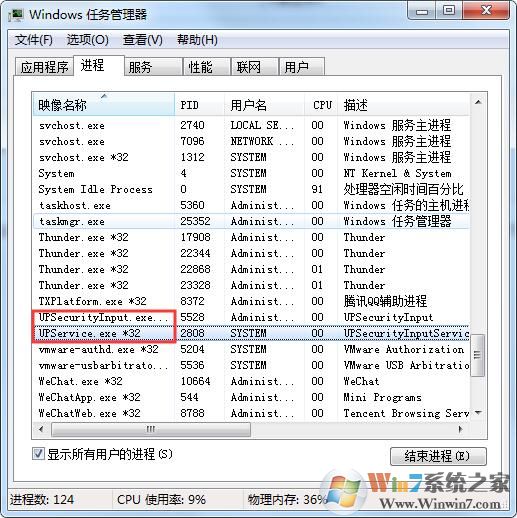Select Thunder.exe with PID 22868
The width and height of the screenshot is (517, 518).
251,269
